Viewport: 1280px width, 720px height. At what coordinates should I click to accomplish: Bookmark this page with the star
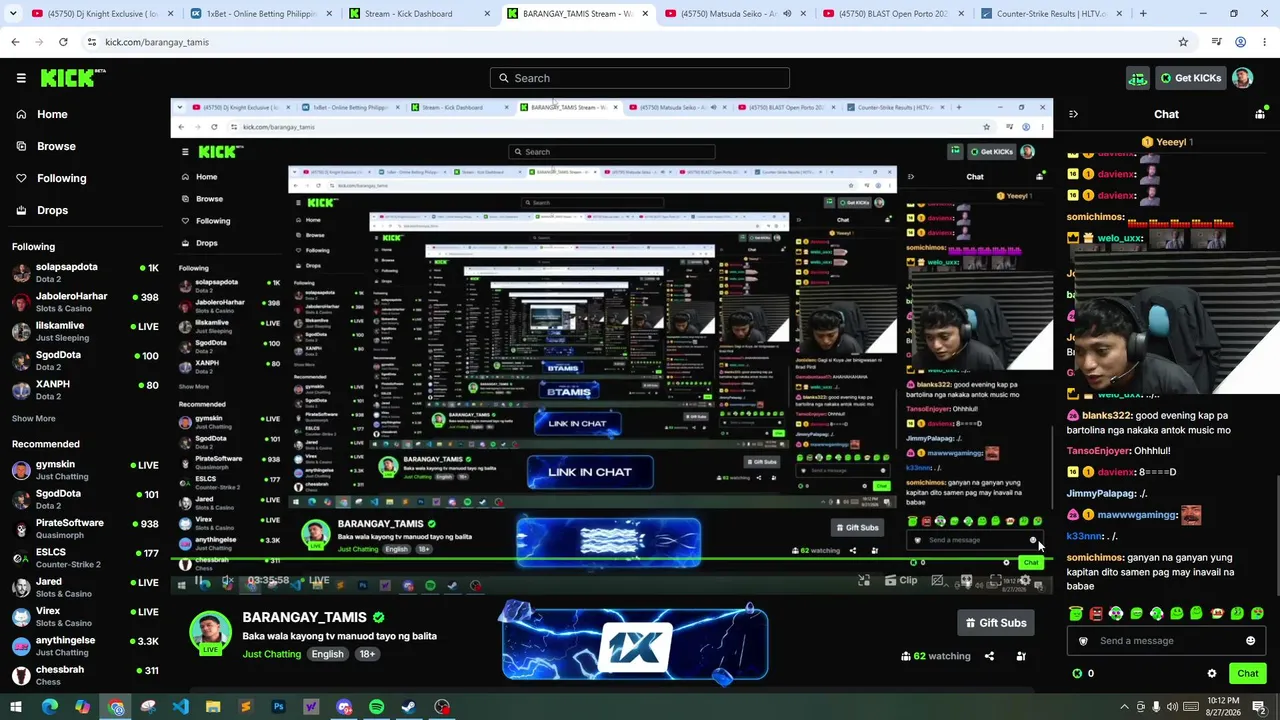coord(1183,42)
